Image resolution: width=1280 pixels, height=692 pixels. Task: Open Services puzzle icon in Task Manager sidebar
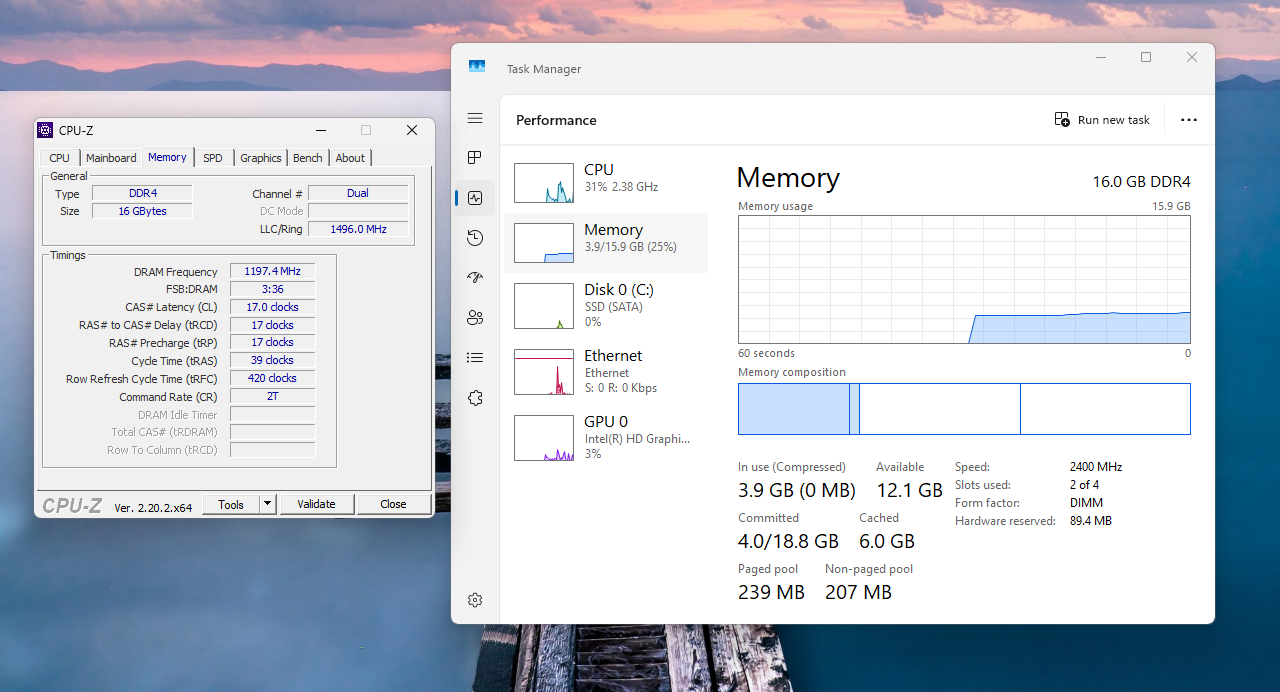(475, 398)
